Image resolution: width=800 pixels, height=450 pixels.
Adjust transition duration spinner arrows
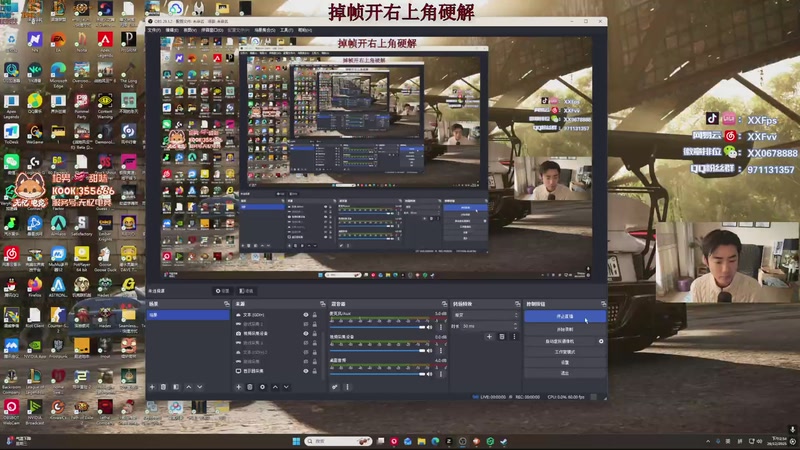515,326
